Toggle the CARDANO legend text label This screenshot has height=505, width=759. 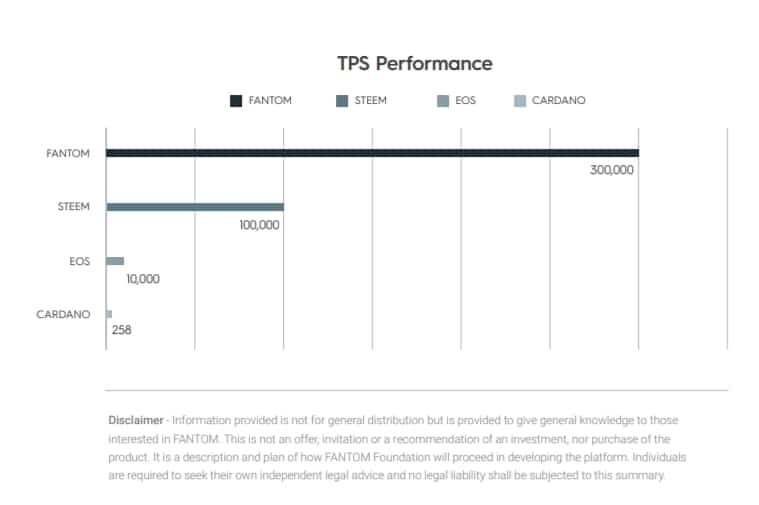[558, 101]
